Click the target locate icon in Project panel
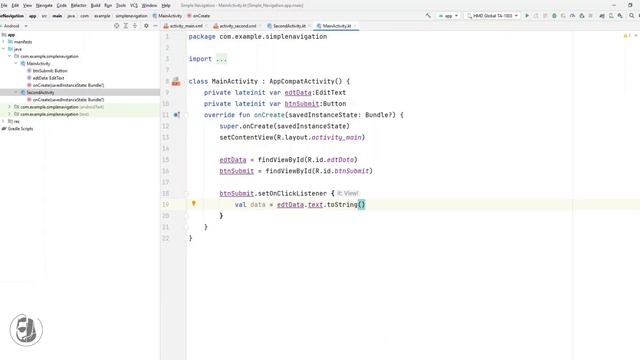The width and height of the screenshot is (640, 360). (117, 26)
